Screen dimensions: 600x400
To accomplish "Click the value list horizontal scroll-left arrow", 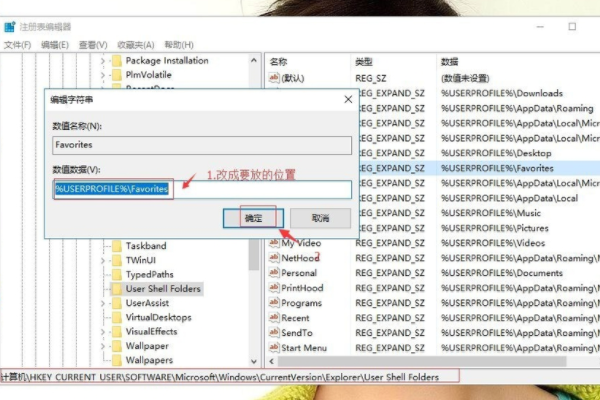I will (272, 361).
